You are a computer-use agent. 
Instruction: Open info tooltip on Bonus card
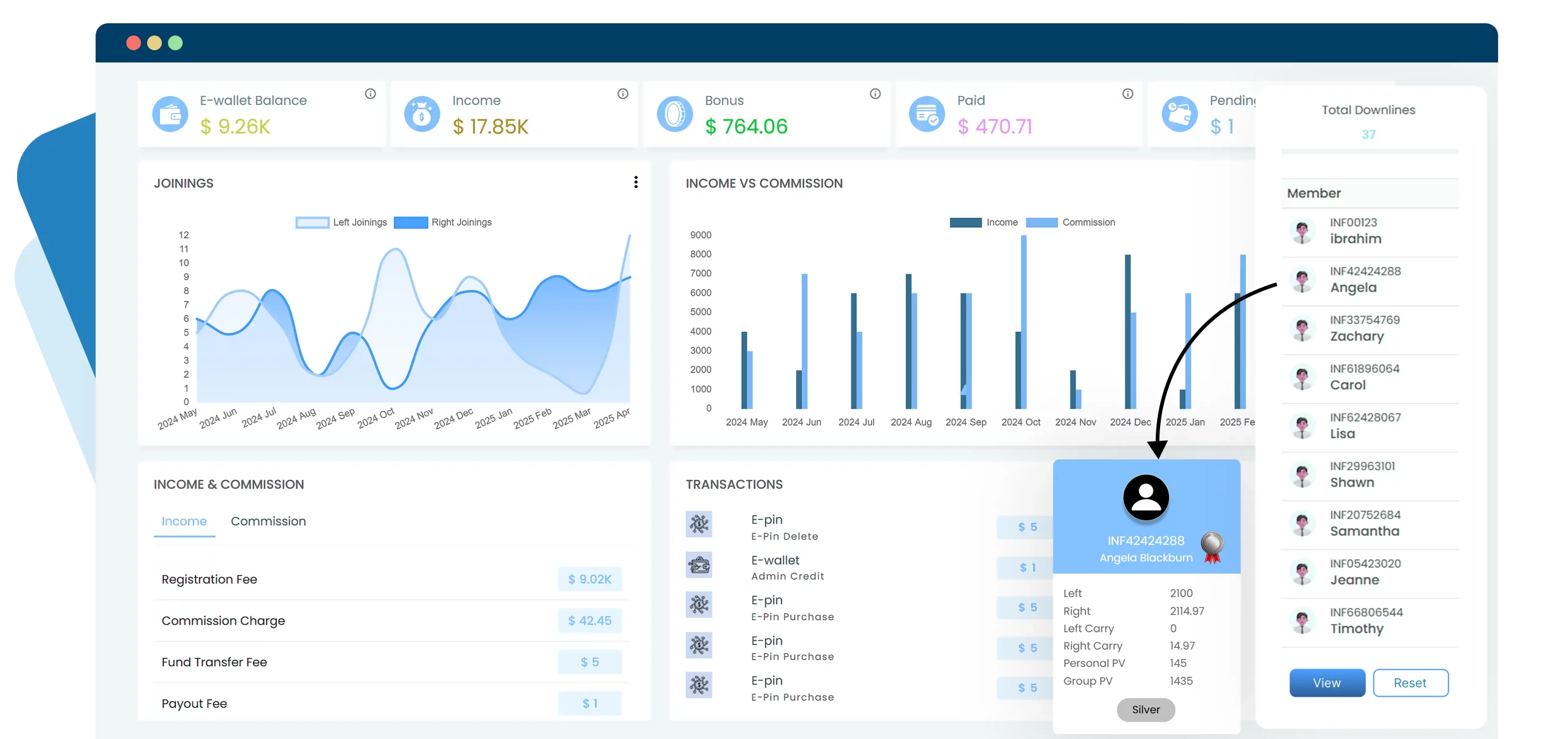pyautogui.click(x=875, y=94)
